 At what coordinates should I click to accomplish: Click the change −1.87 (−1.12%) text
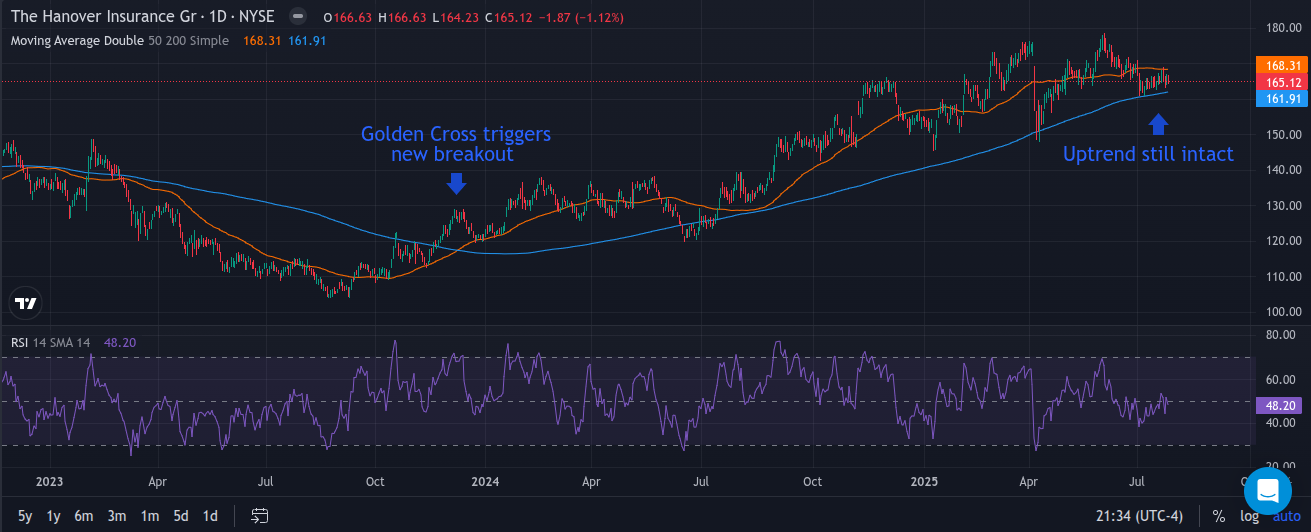pyautogui.click(x=581, y=17)
